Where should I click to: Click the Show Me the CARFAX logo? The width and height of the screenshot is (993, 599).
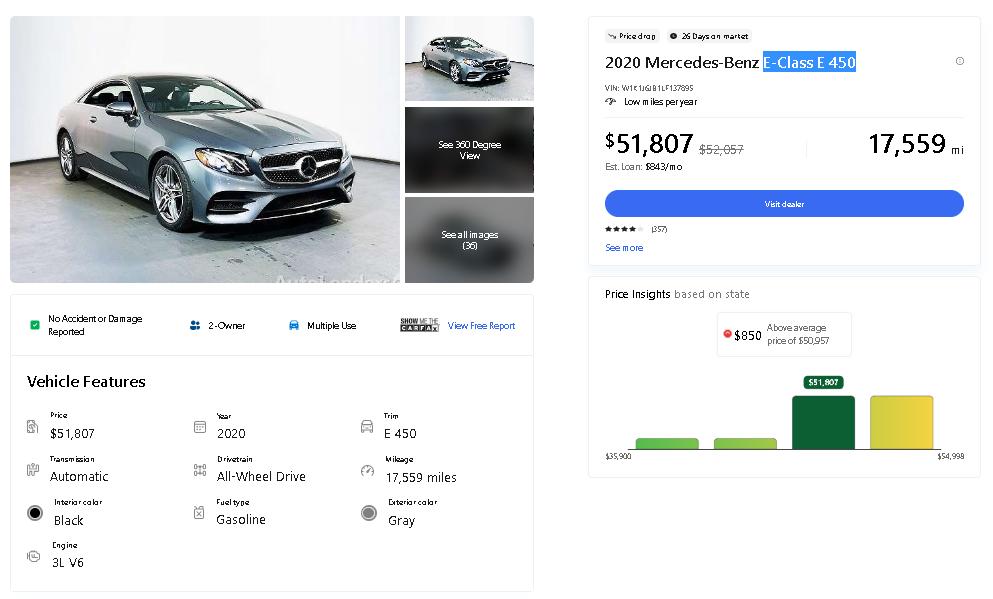(x=419, y=325)
